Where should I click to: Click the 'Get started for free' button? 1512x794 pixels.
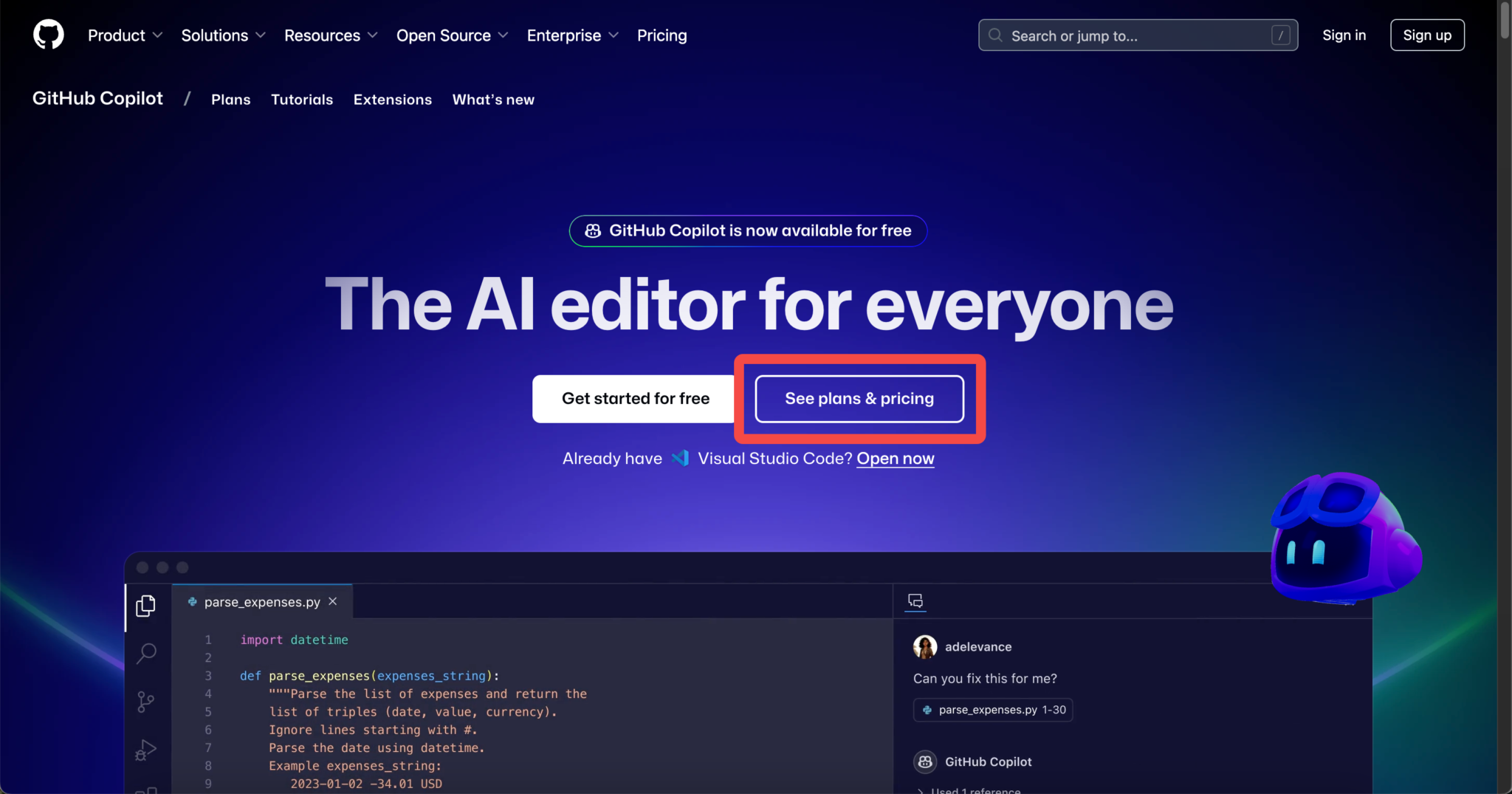(x=633, y=399)
